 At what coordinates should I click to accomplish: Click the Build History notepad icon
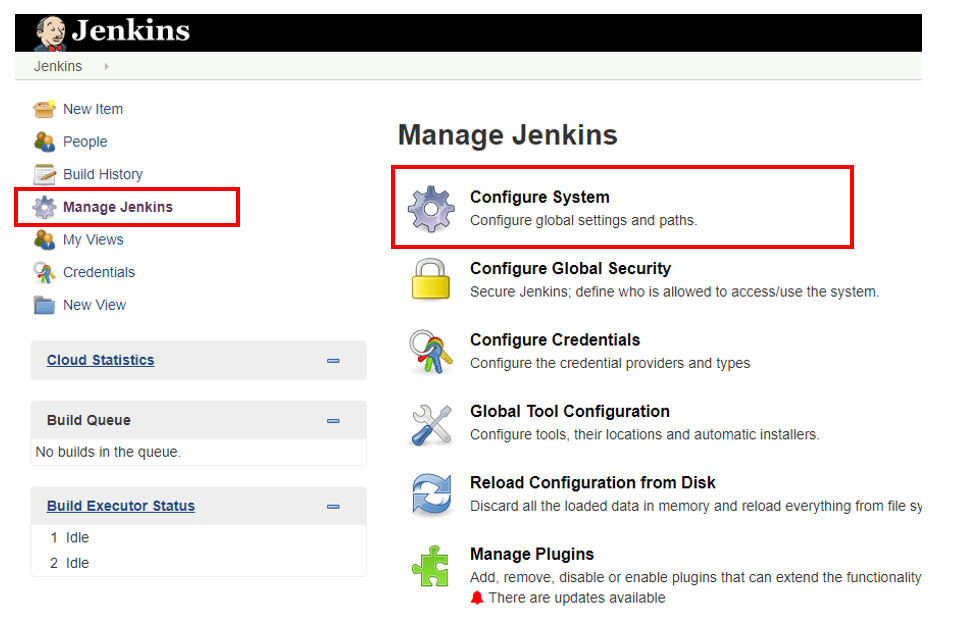click(44, 175)
